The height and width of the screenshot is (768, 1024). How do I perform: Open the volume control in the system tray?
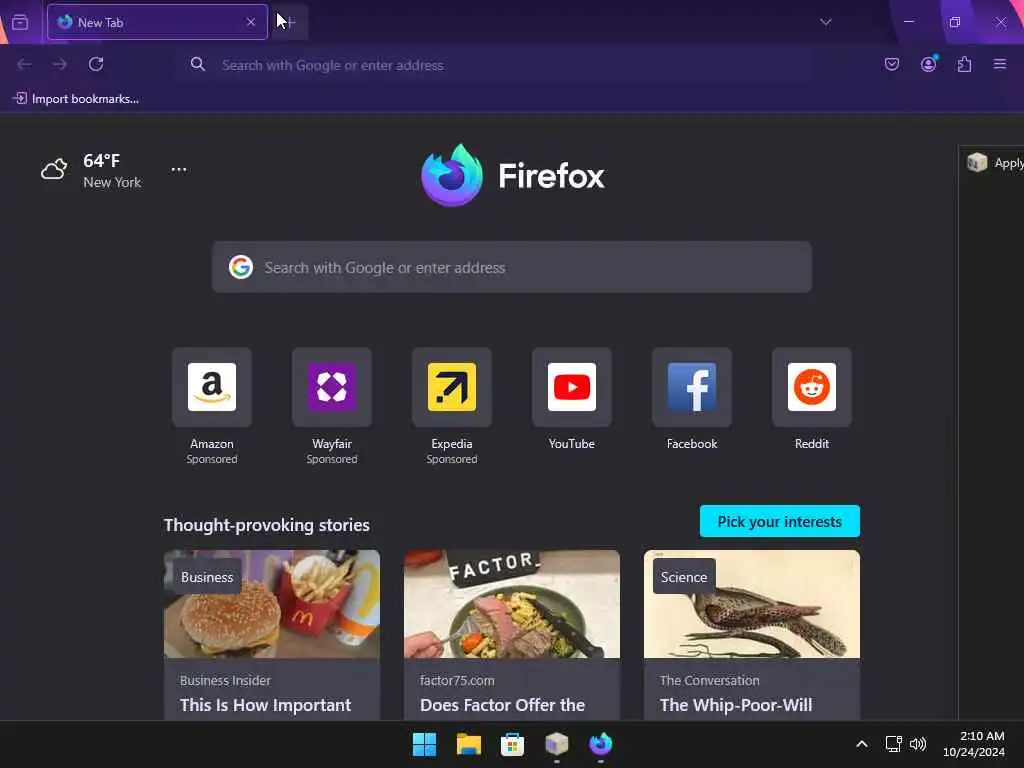pos(918,744)
